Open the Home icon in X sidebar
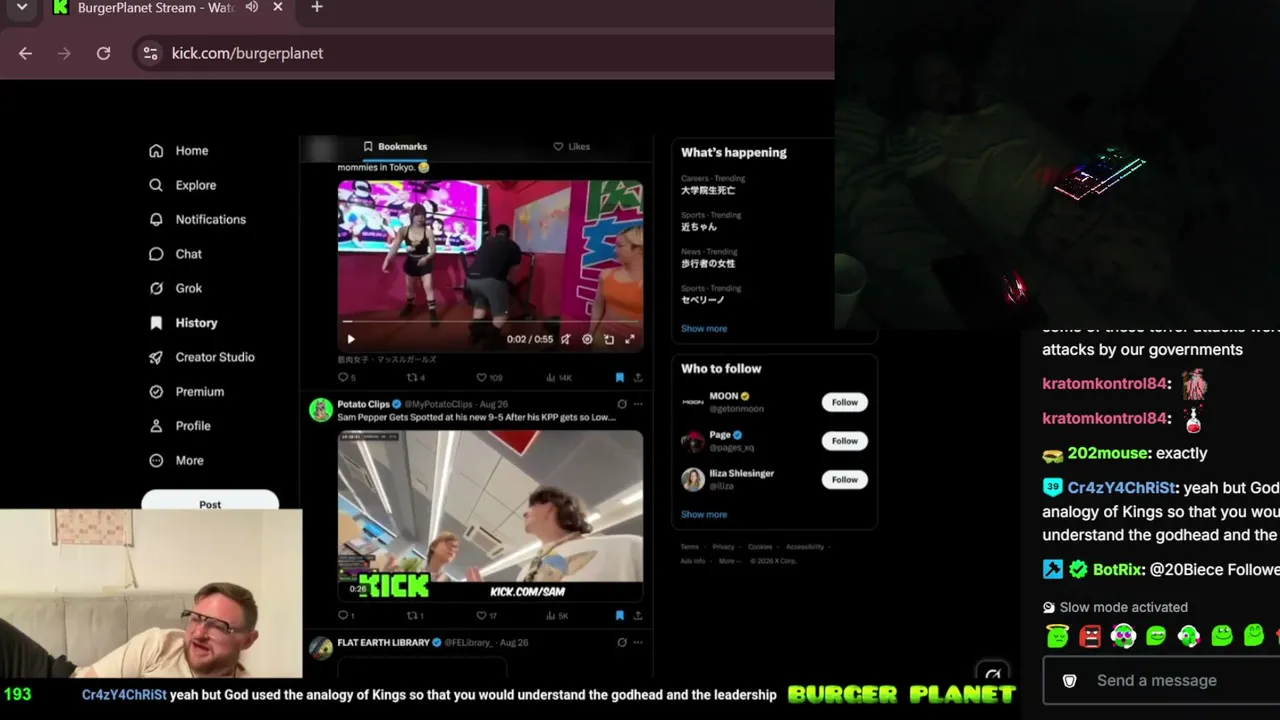 (156, 151)
